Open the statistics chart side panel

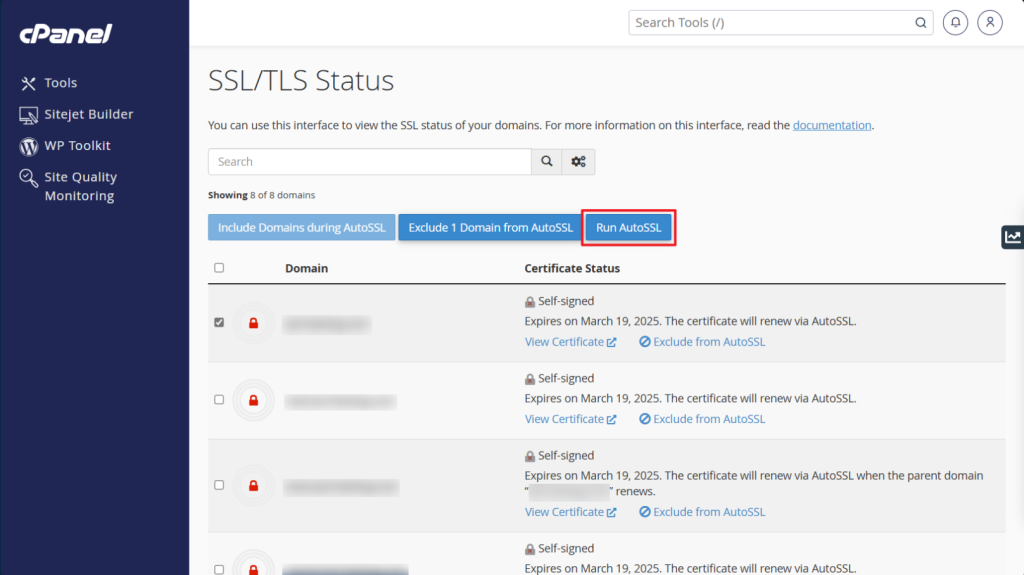[1013, 237]
